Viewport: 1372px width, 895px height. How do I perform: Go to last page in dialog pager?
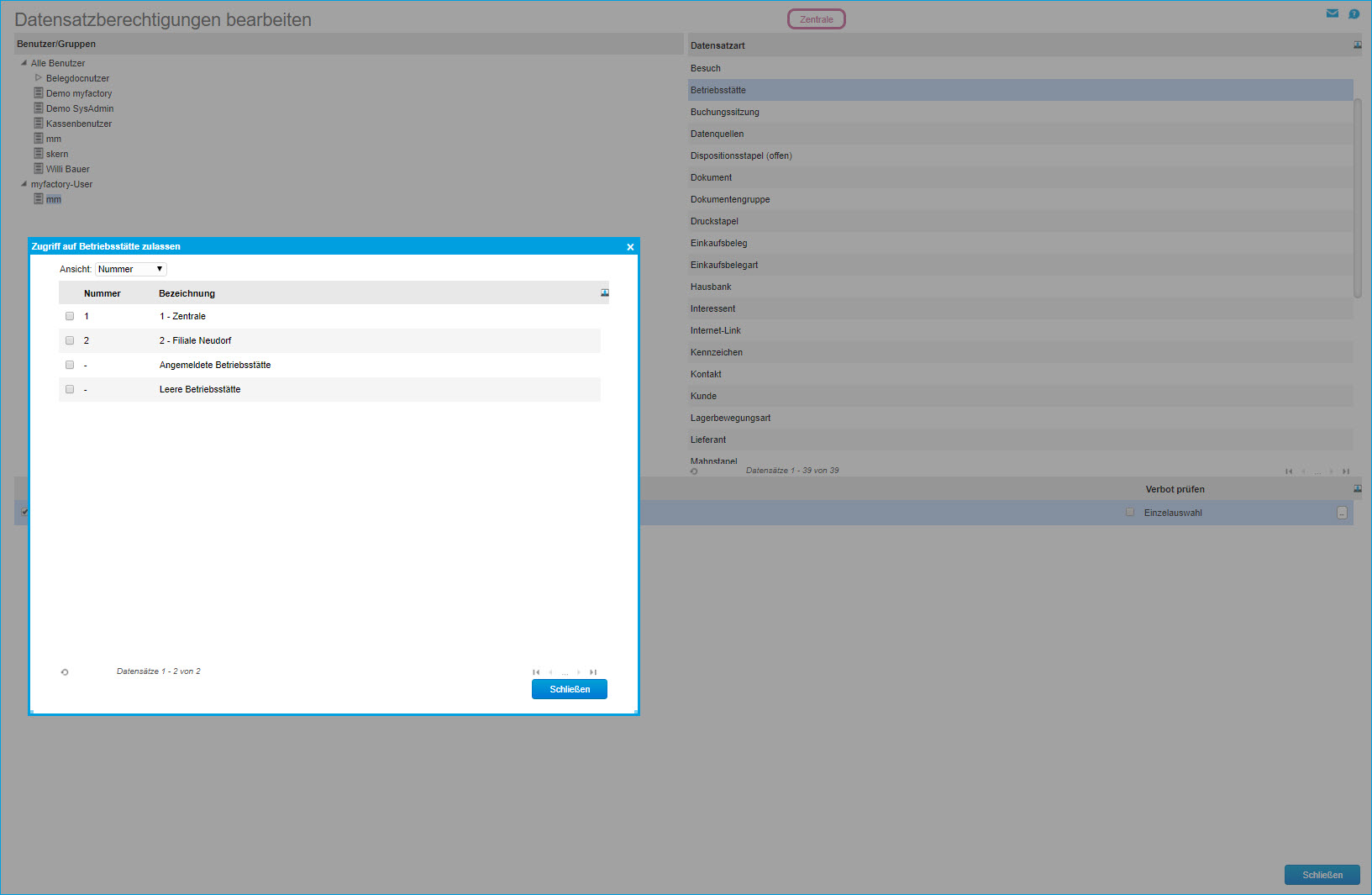pyautogui.click(x=593, y=672)
